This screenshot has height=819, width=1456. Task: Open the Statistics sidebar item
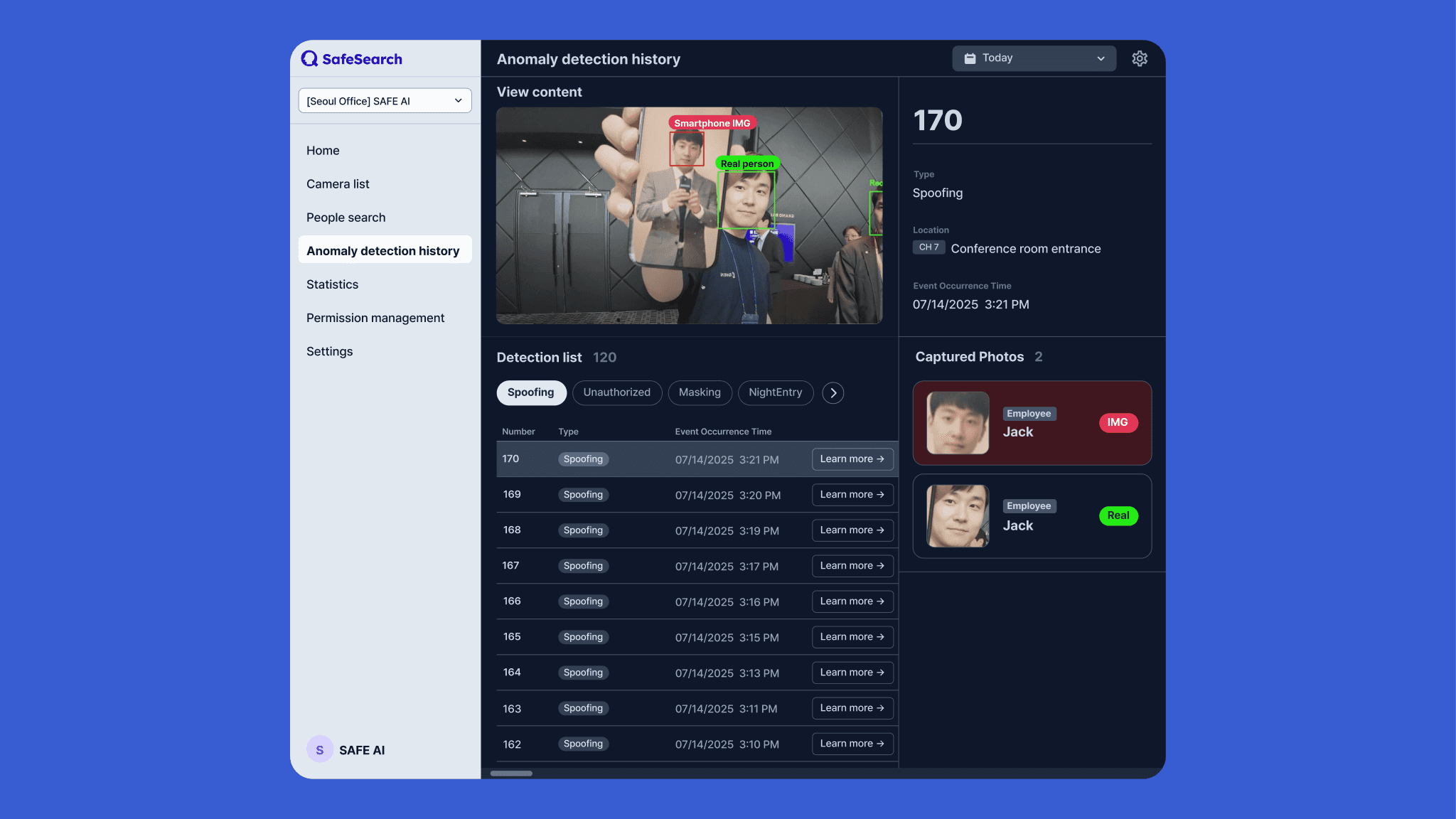point(332,284)
